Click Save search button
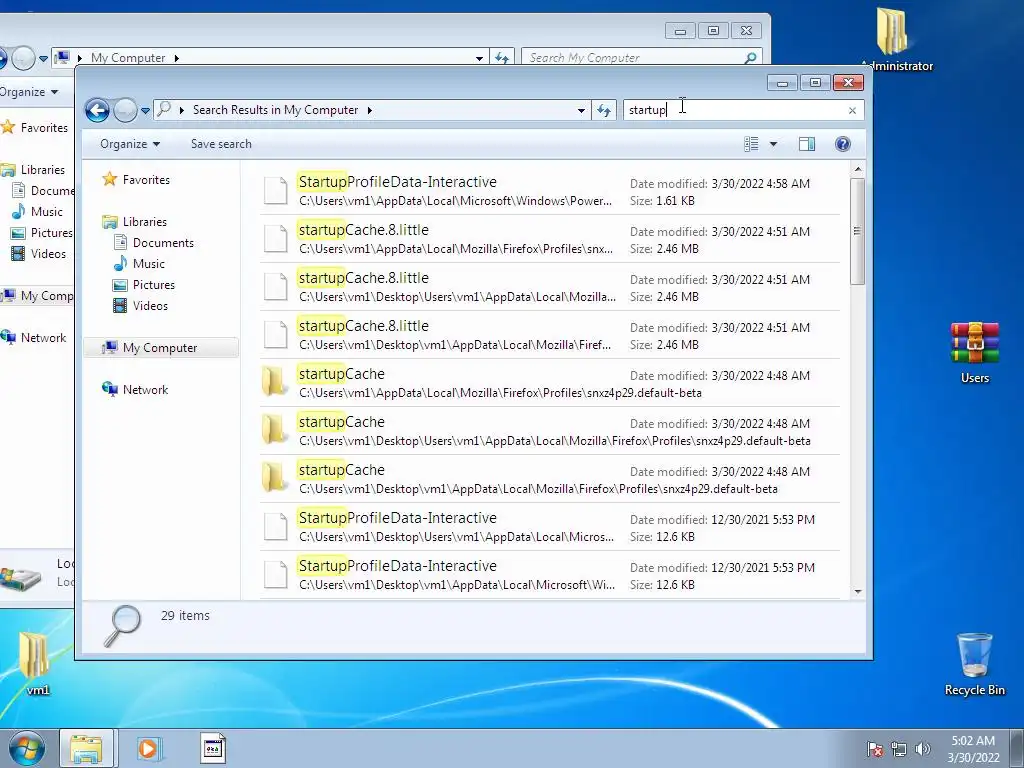The height and width of the screenshot is (768, 1024). [221, 144]
